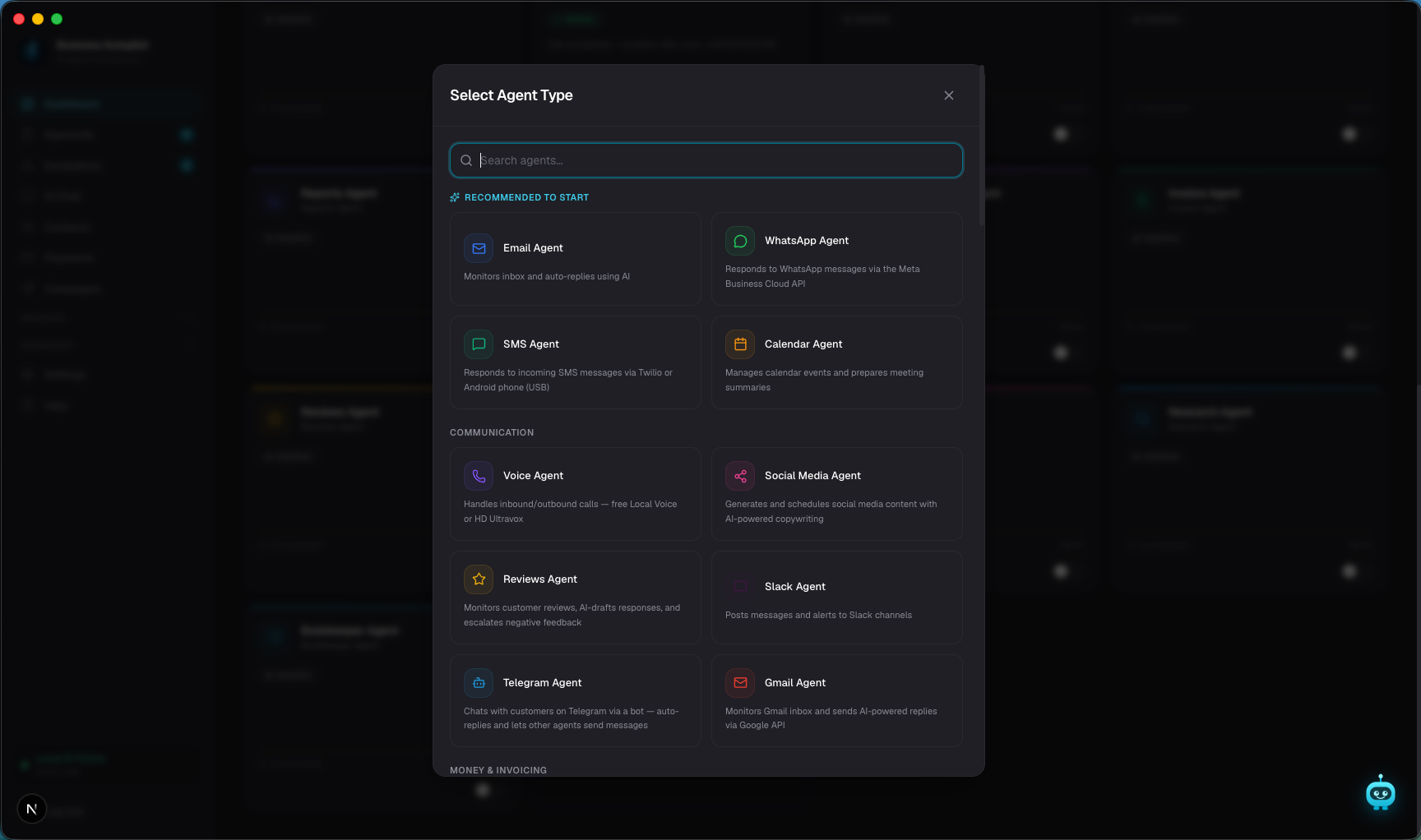The height and width of the screenshot is (840, 1421).
Task: Click the Social Media Agent share icon
Action: pos(740,476)
